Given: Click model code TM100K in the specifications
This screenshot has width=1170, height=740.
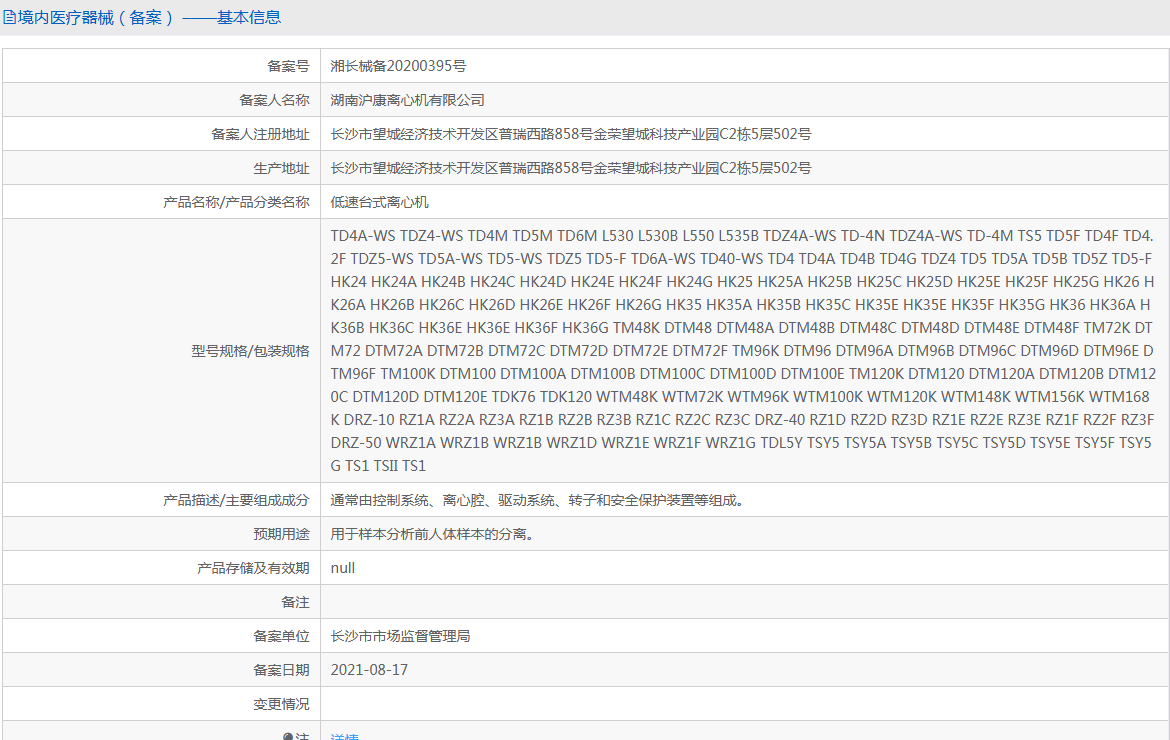Looking at the screenshot, I should 407,374.
